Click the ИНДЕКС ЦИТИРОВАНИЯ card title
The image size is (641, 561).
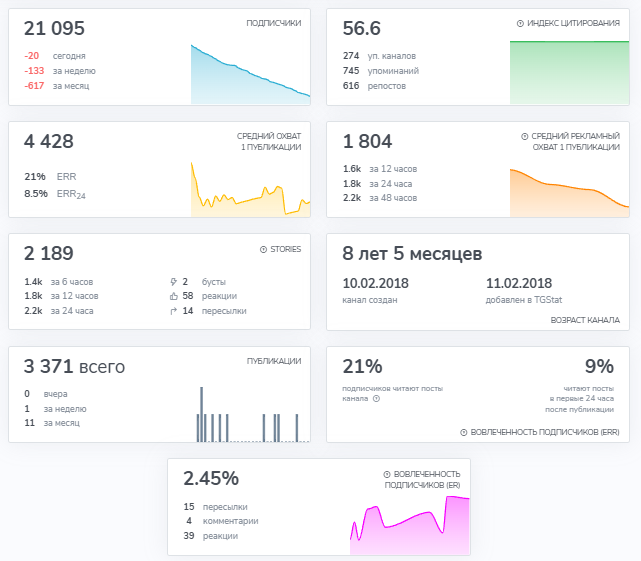[x=573, y=23]
